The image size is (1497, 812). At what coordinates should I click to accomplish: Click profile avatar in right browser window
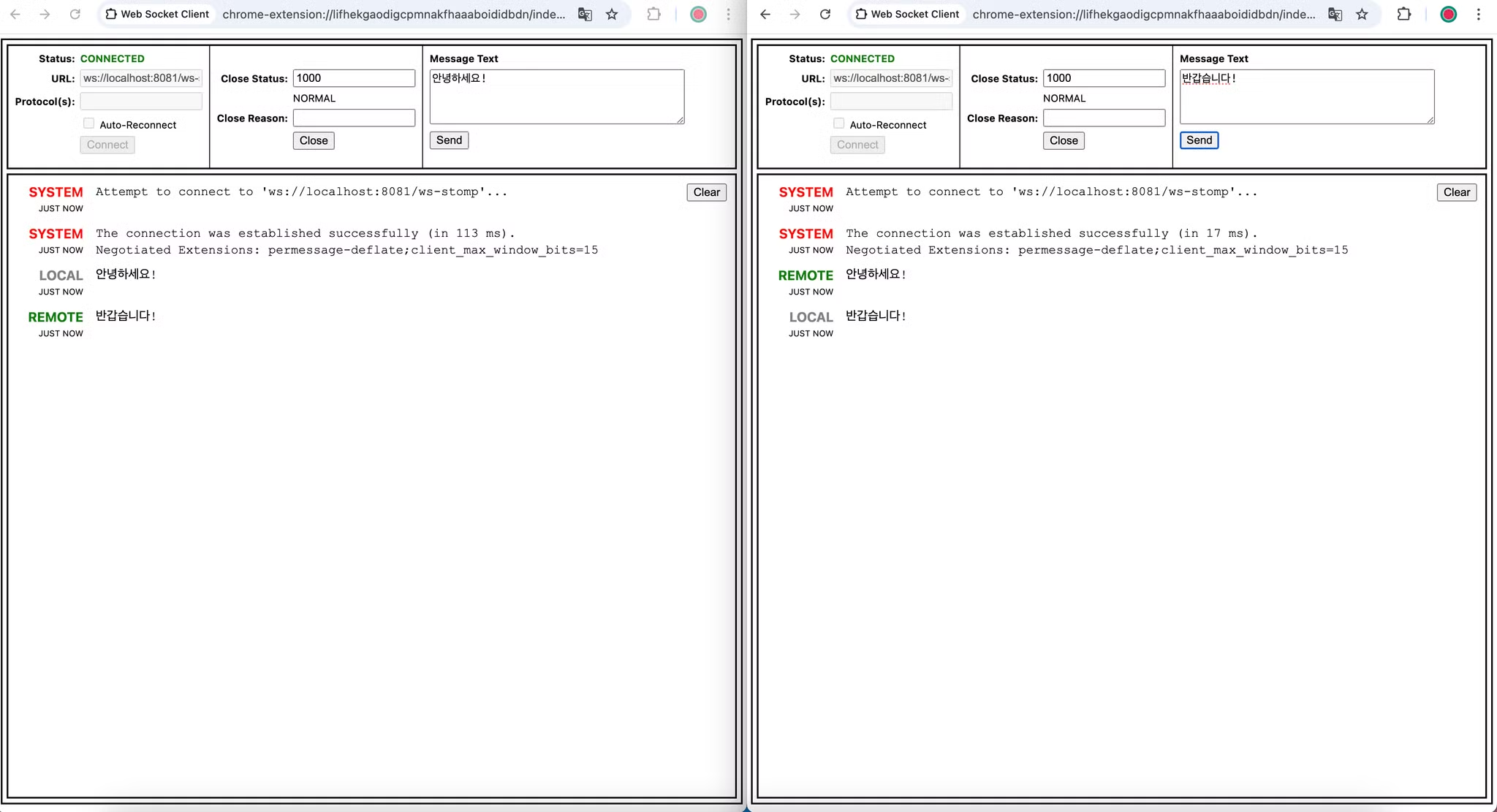pos(1448,14)
